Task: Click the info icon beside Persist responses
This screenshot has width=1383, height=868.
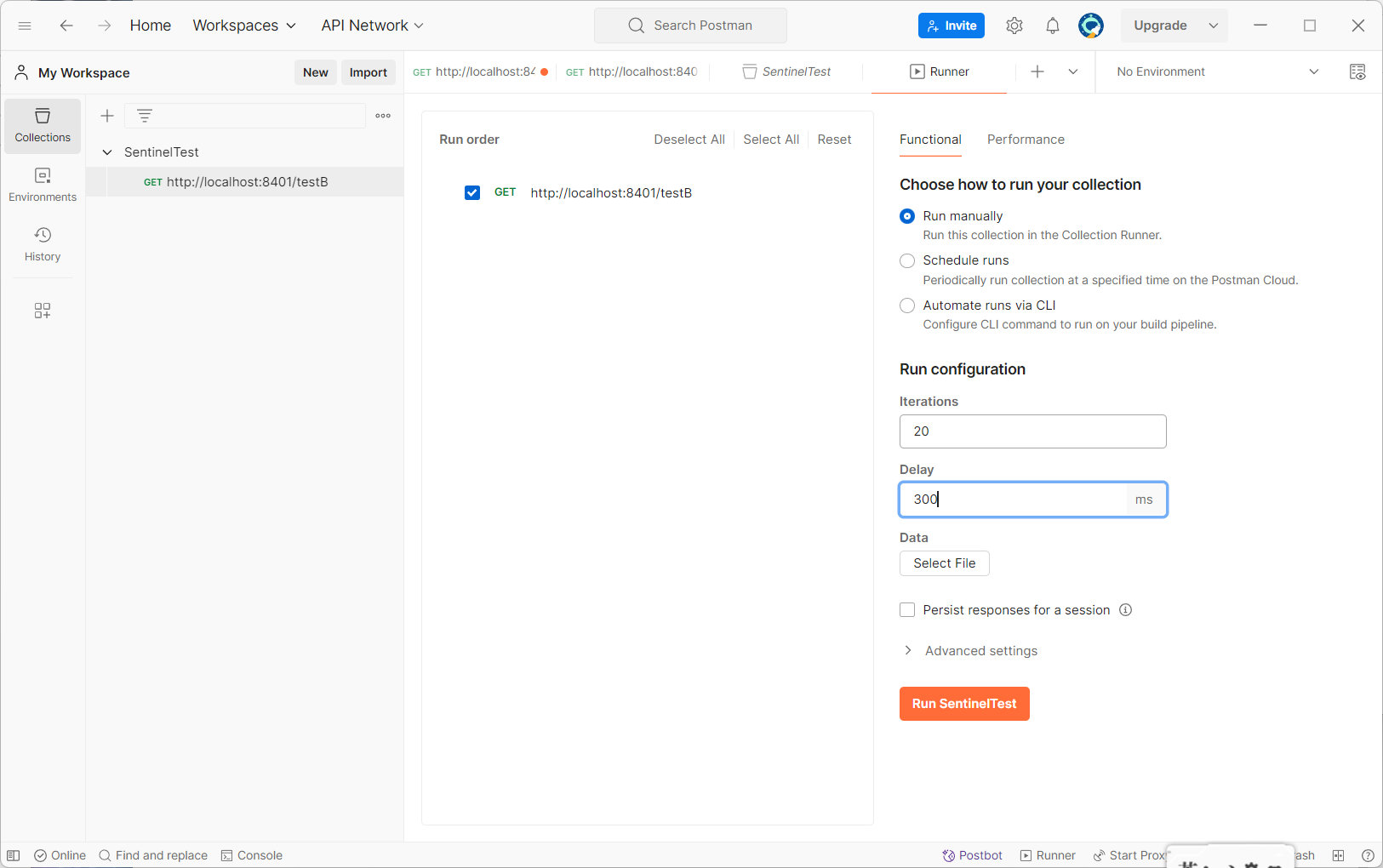Action: [1125, 610]
